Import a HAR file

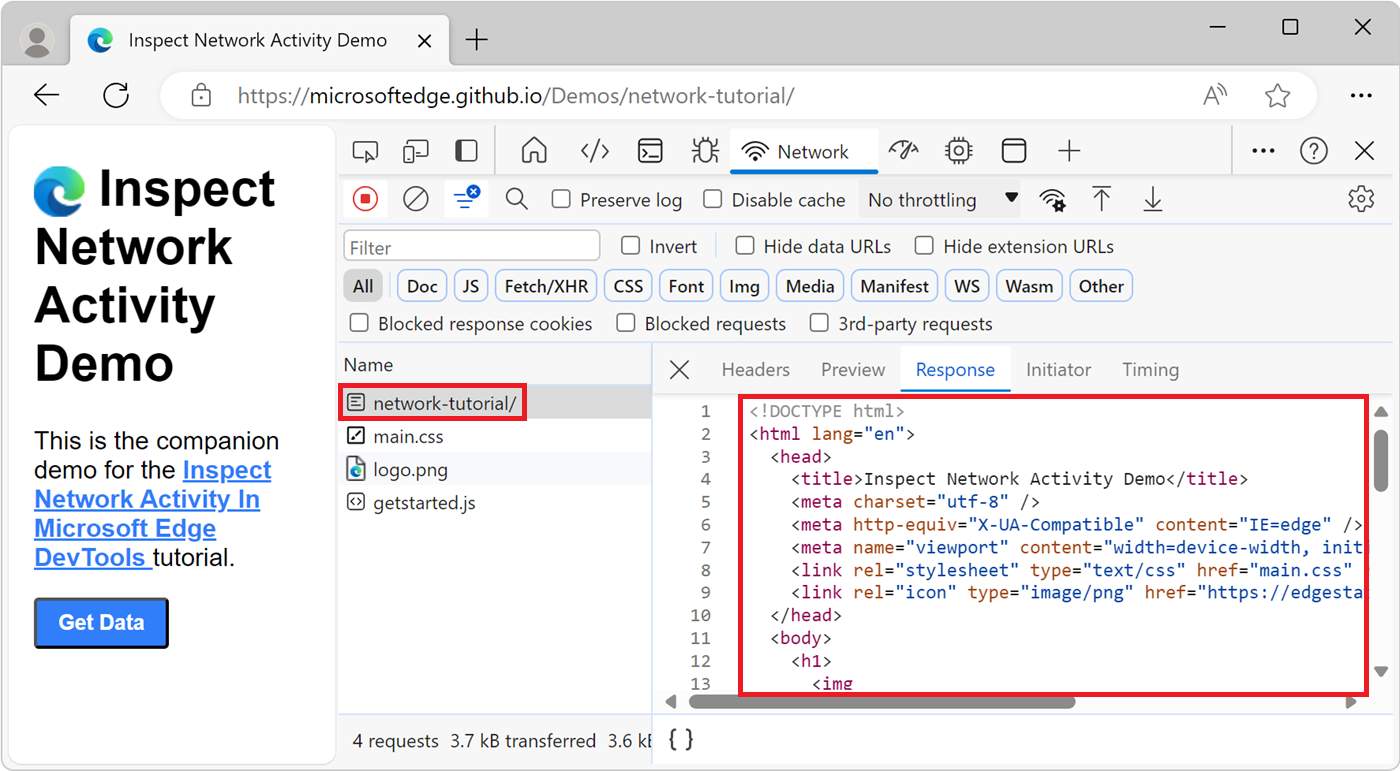tap(1102, 198)
